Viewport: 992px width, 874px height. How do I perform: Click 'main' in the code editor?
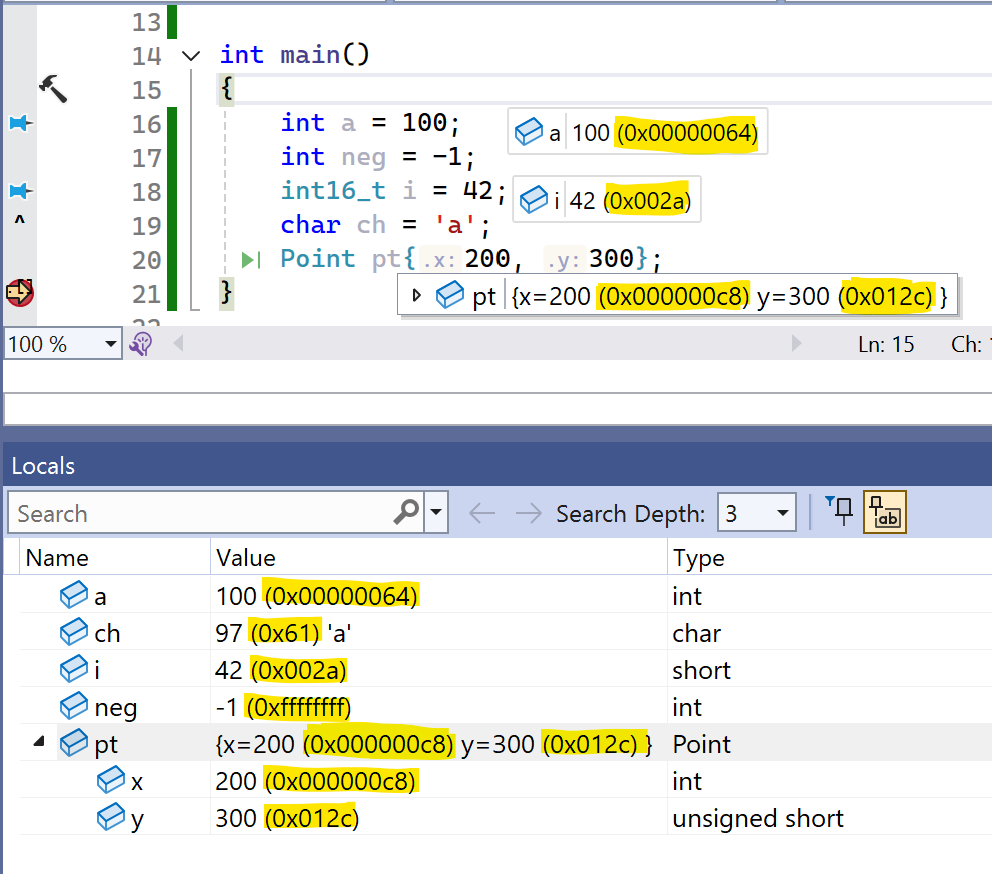point(310,54)
